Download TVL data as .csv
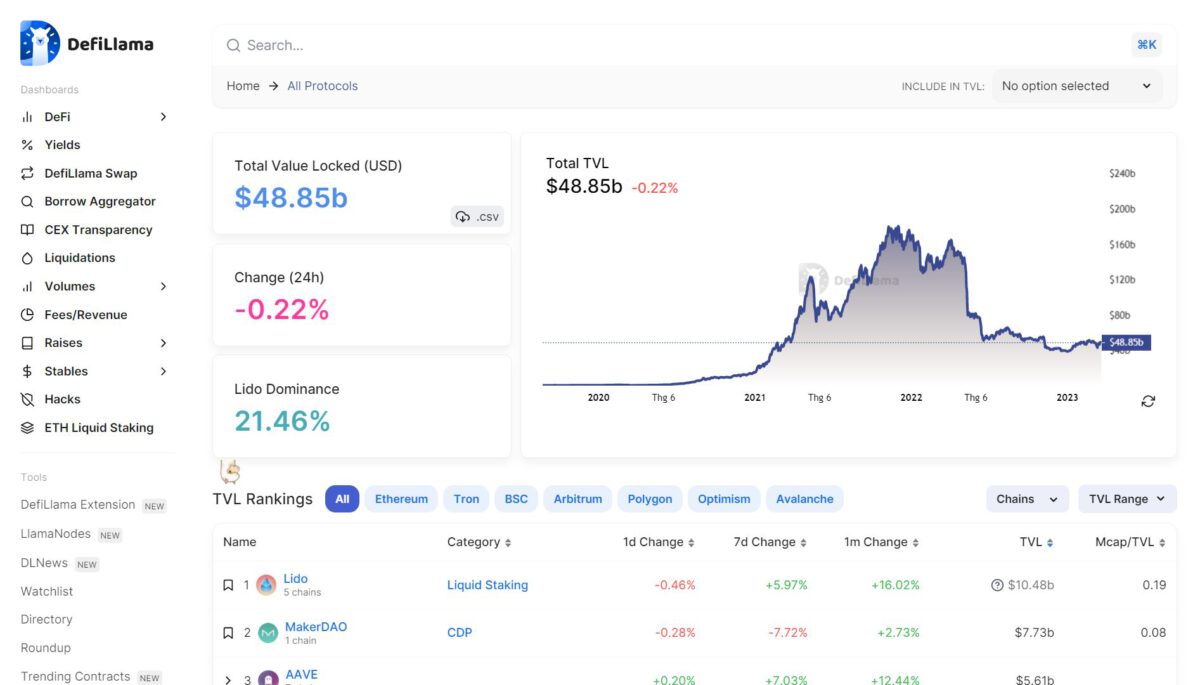Screen dimensions: 1200x685 tap(477, 216)
